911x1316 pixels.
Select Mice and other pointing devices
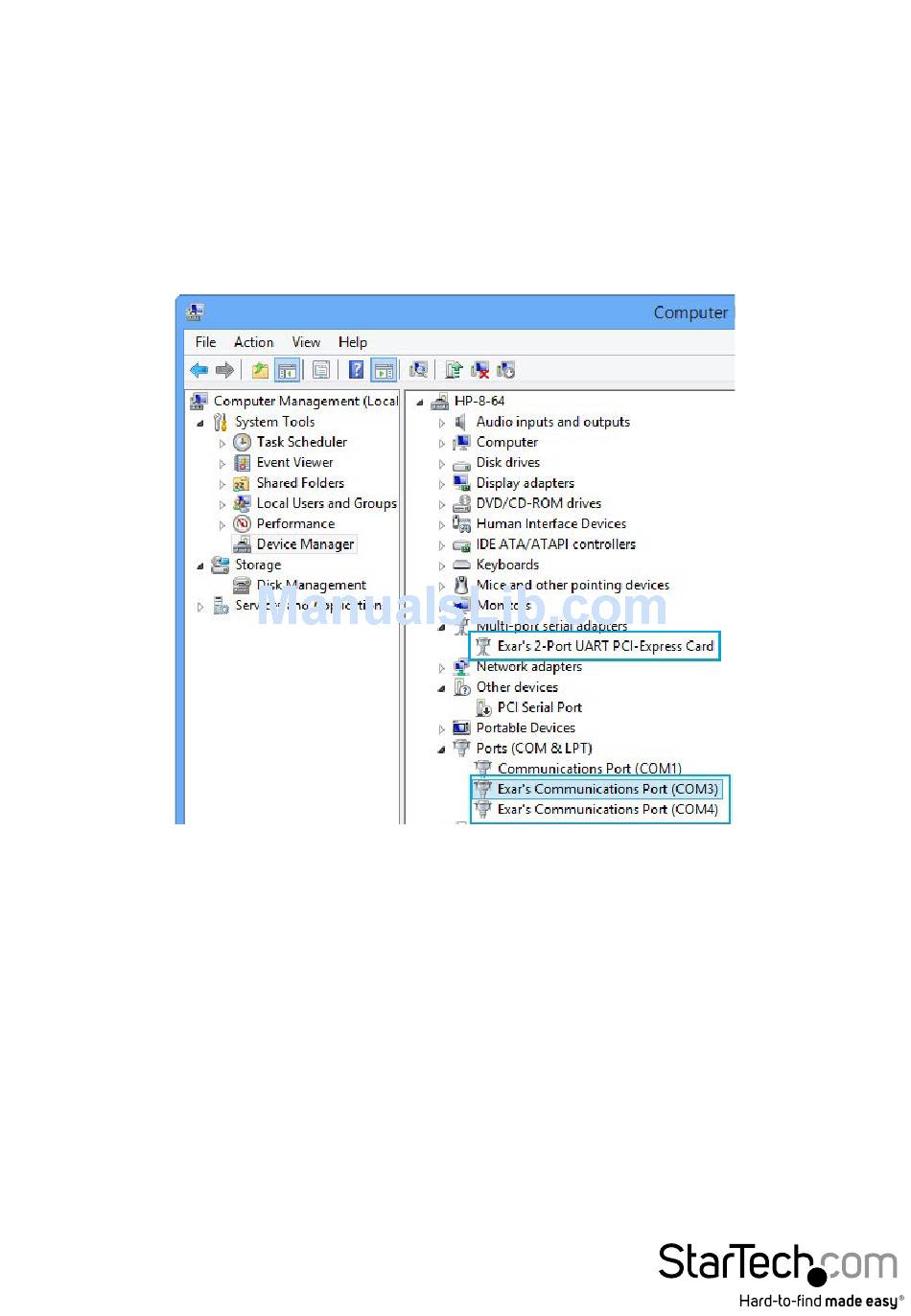tap(572, 585)
